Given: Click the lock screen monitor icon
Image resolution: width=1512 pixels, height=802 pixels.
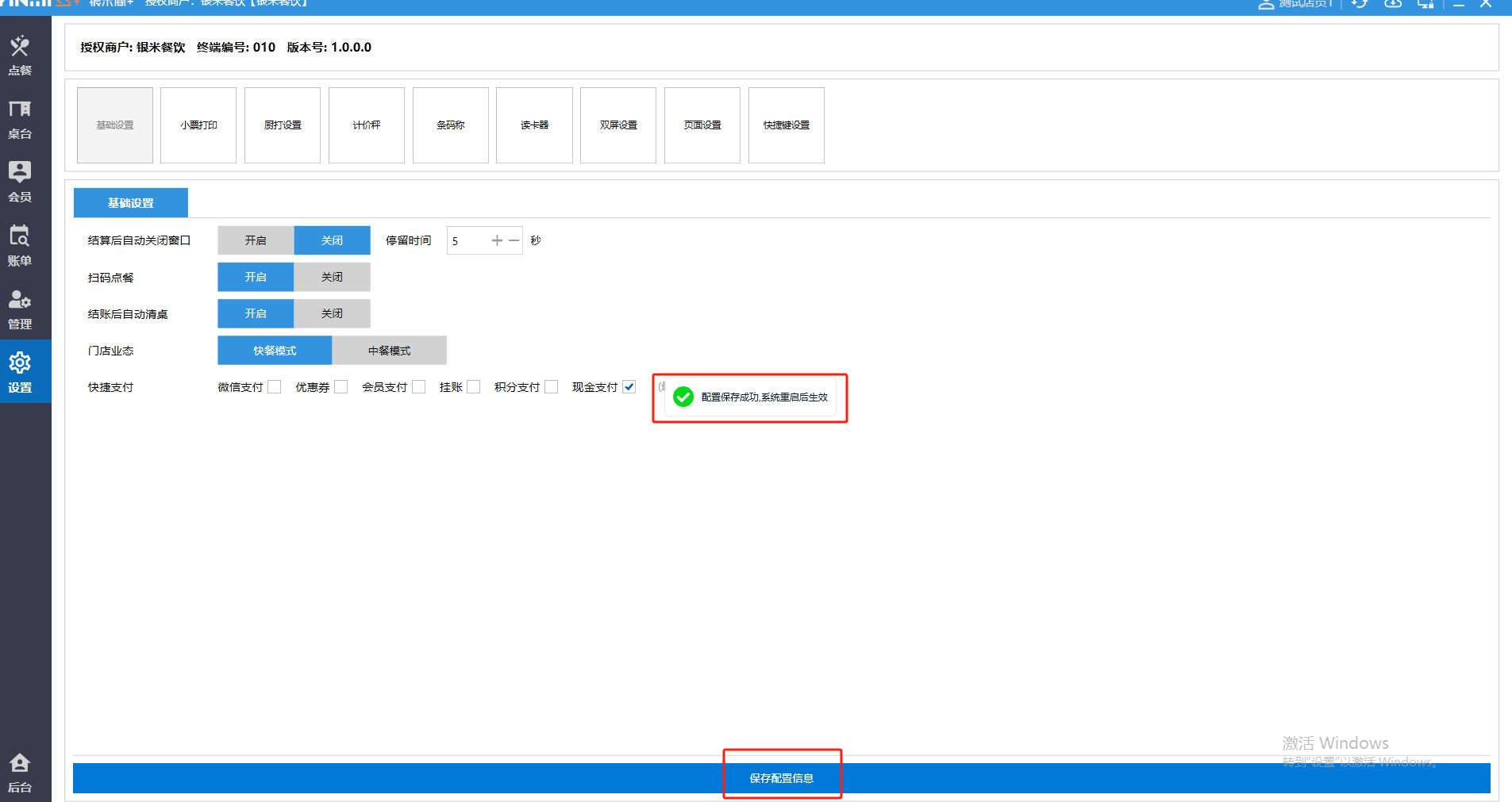Looking at the screenshot, I should point(1425,4).
